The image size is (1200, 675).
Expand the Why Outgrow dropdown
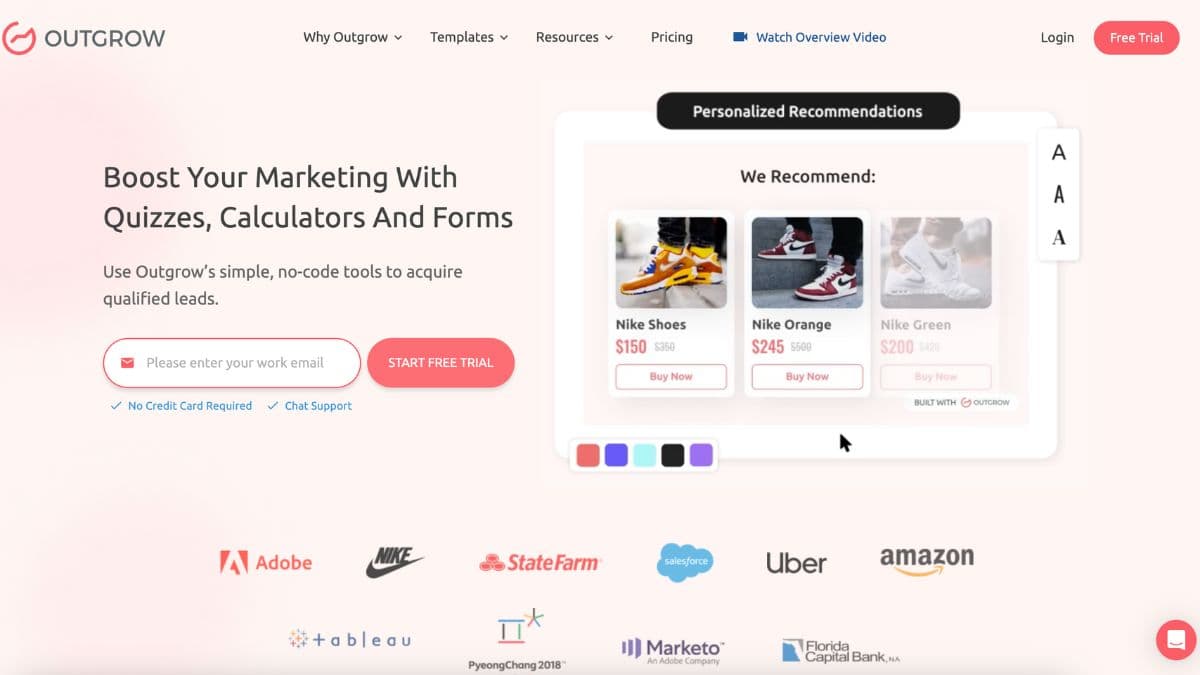tap(352, 37)
